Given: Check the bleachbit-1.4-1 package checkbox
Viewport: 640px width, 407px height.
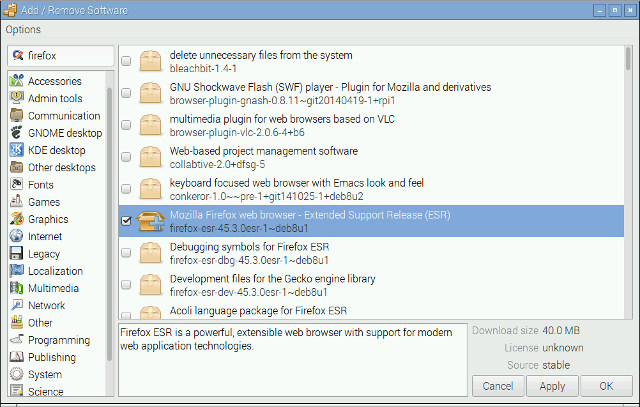Looking at the screenshot, I should point(126,61).
